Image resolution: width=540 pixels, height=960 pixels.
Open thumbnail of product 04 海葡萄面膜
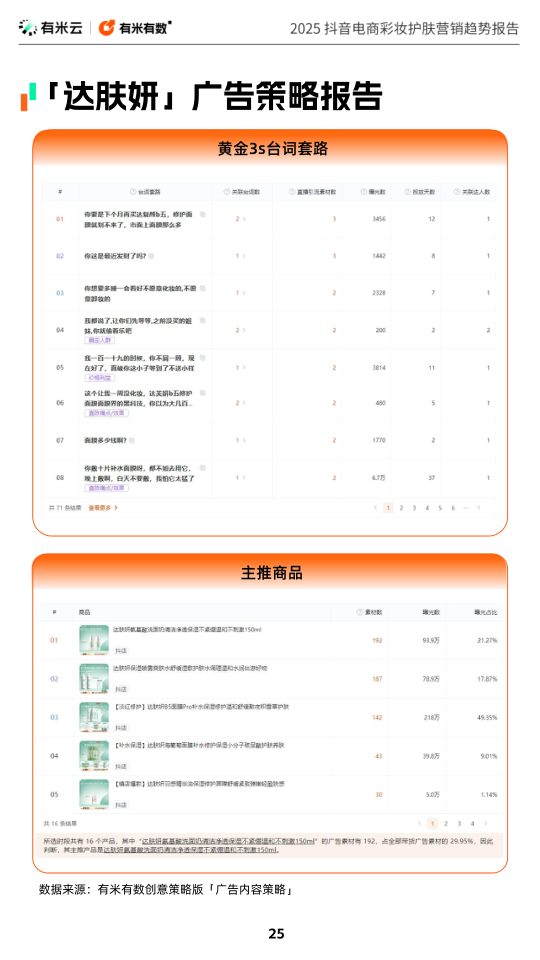pyautogui.click(x=94, y=756)
